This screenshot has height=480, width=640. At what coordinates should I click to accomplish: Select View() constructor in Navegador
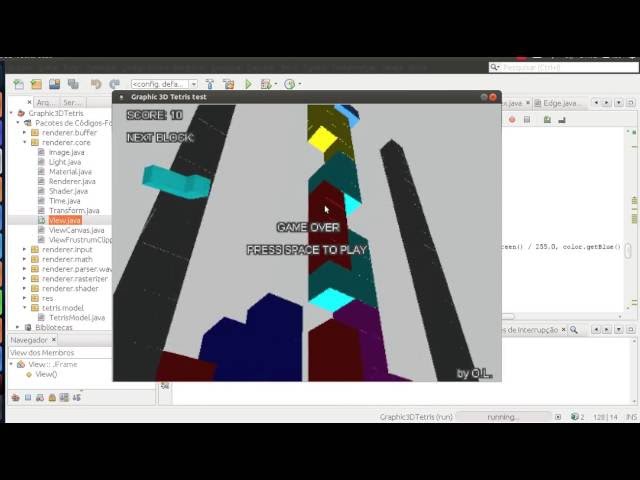(46, 374)
